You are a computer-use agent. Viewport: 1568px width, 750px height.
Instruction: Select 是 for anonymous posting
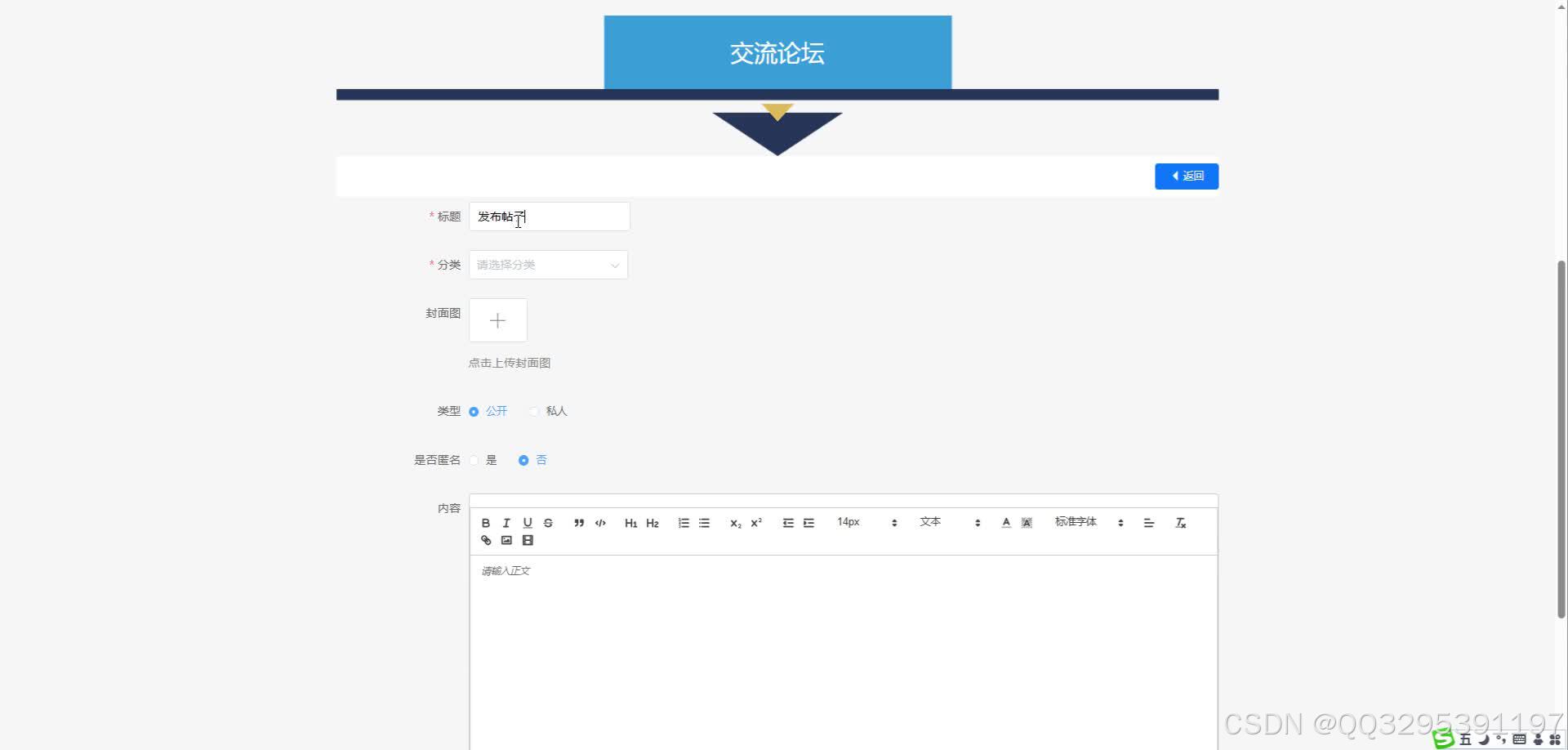tap(474, 459)
